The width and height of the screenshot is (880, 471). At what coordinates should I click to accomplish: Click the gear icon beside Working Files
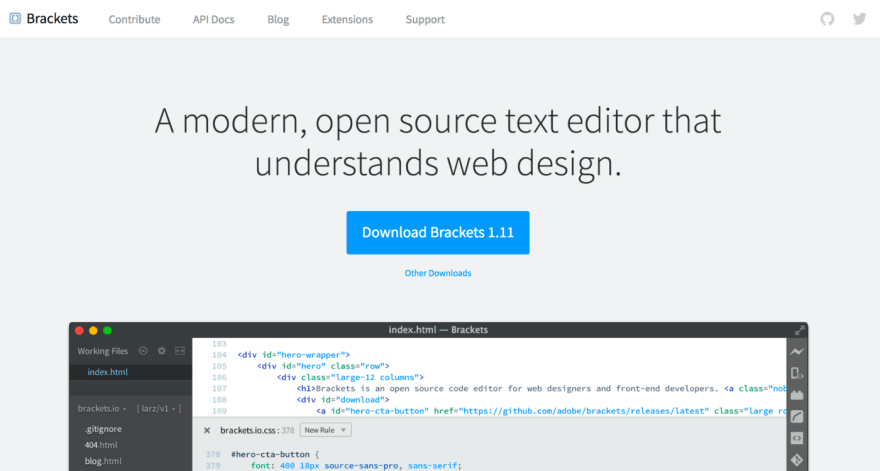tap(162, 351)
